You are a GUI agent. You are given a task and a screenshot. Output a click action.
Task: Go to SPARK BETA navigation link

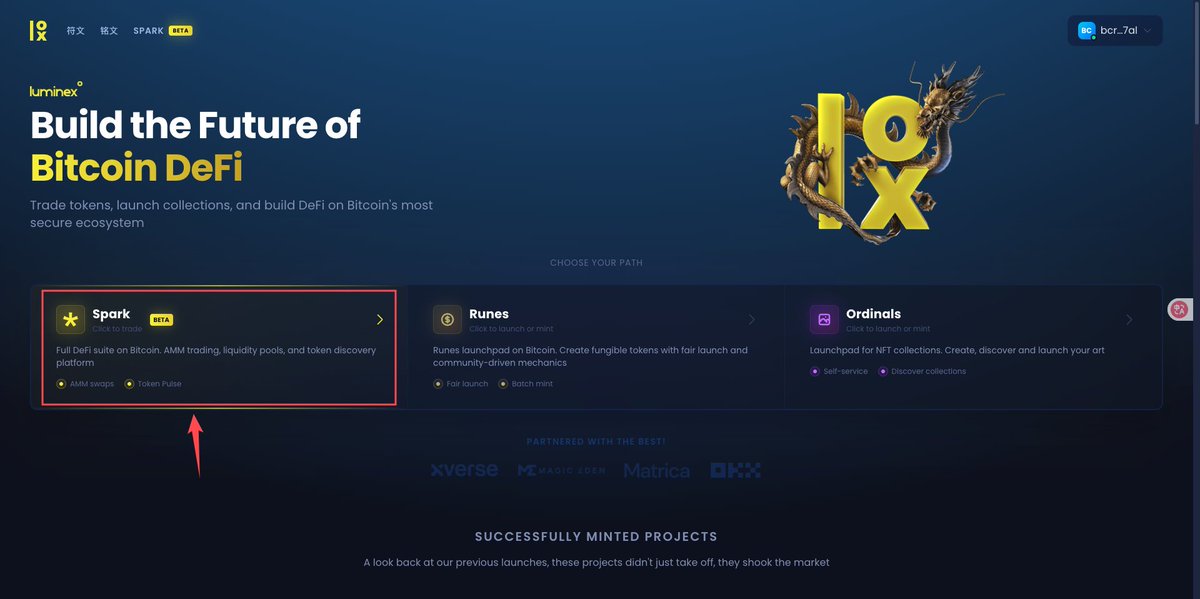point(163,31)
